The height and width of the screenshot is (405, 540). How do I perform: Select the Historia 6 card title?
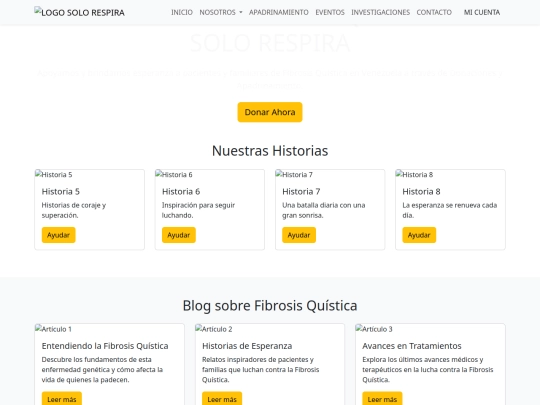181,191
